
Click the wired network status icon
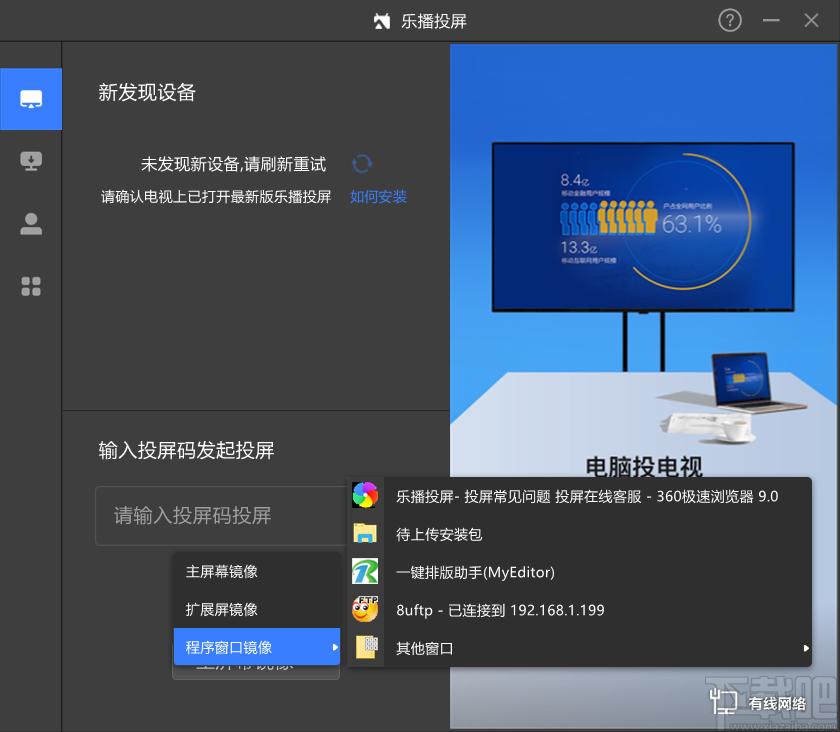(723, 701)
